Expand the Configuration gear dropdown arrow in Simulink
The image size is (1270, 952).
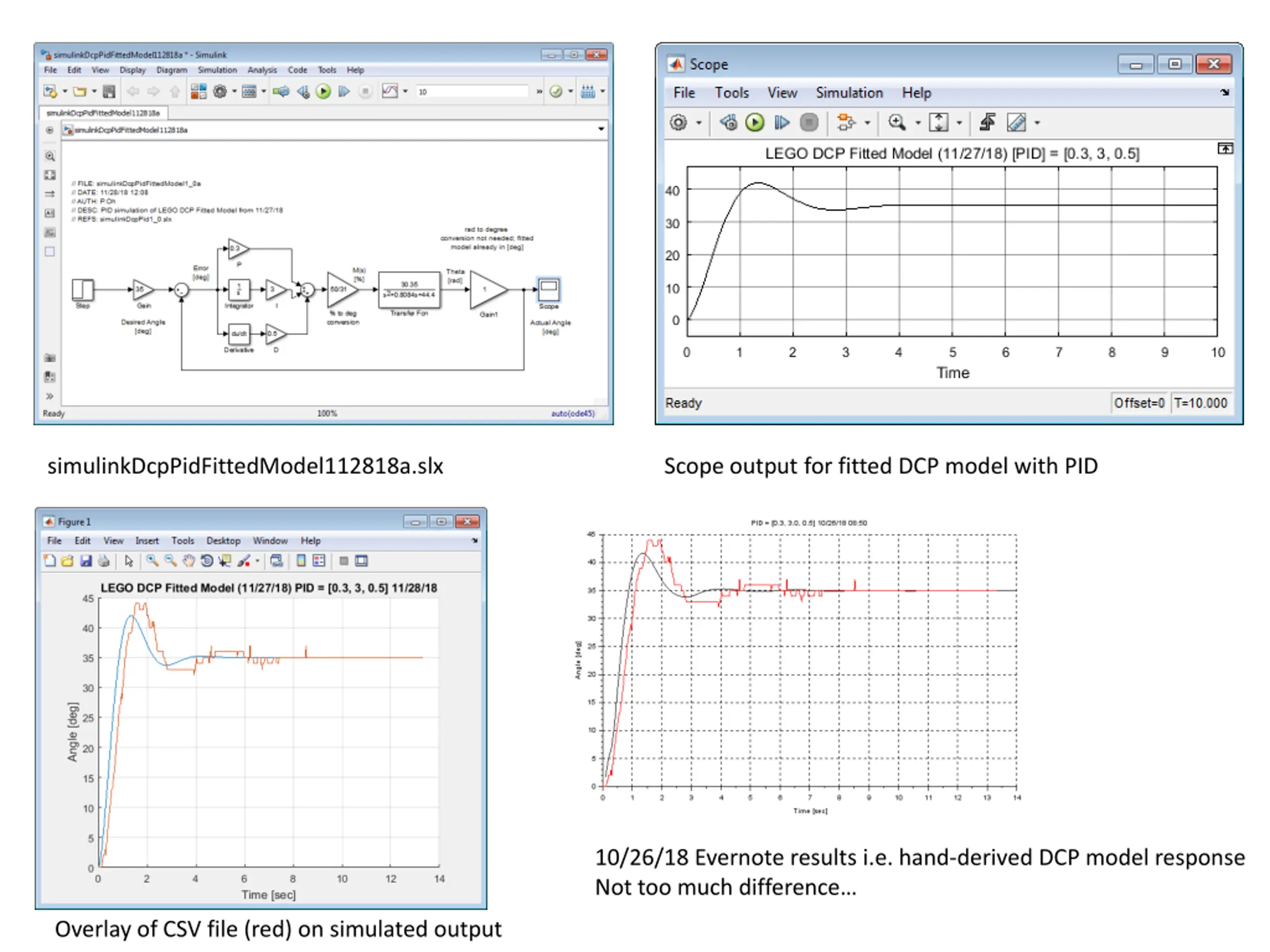[x=234, y=91]
